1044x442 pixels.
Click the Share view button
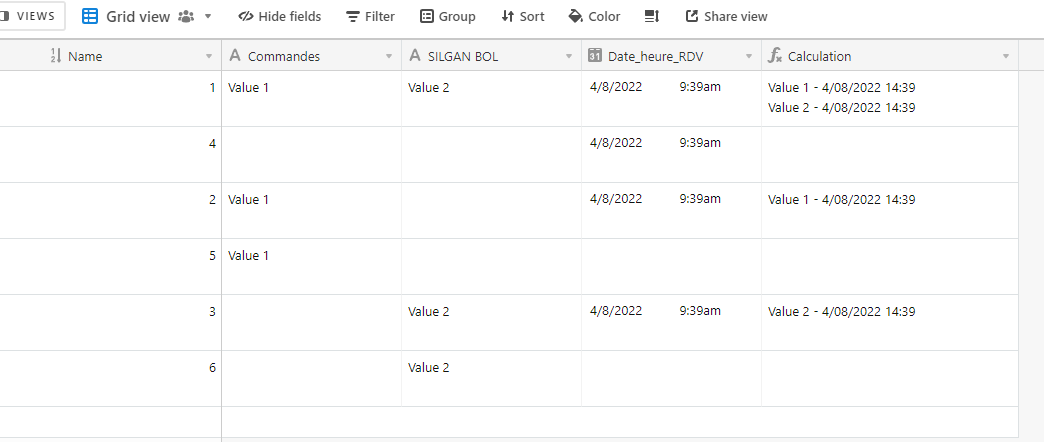point(726,17)
